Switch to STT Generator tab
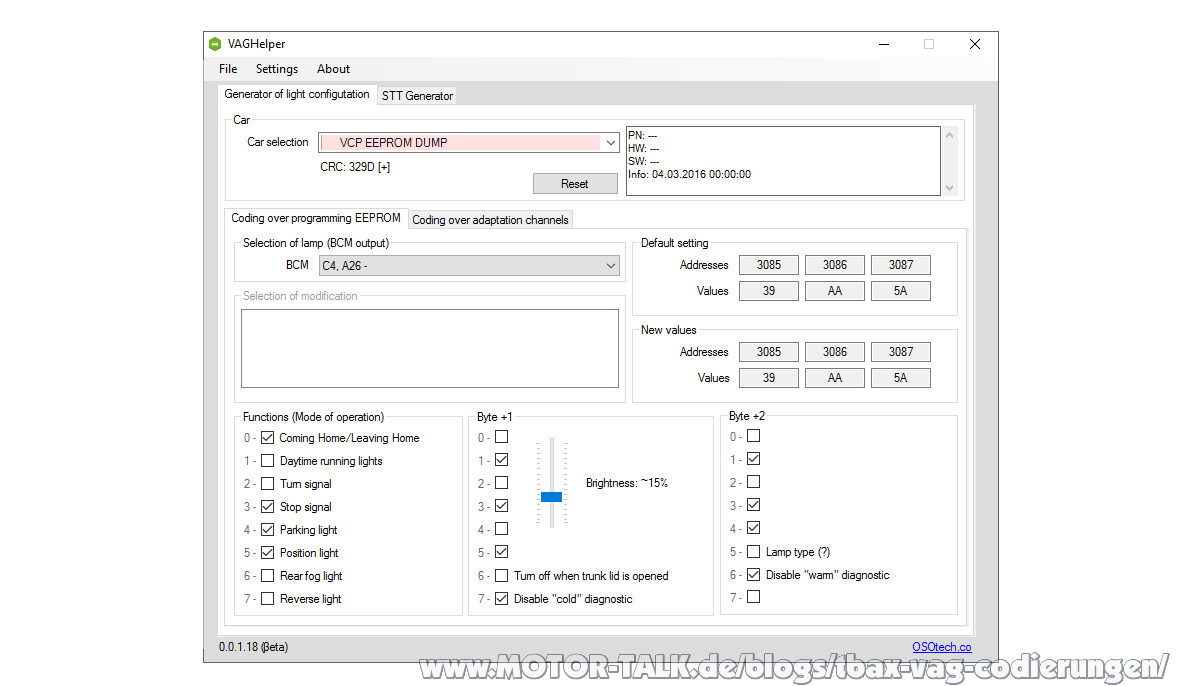1177x686 pixels. click(x=417, y=96)
